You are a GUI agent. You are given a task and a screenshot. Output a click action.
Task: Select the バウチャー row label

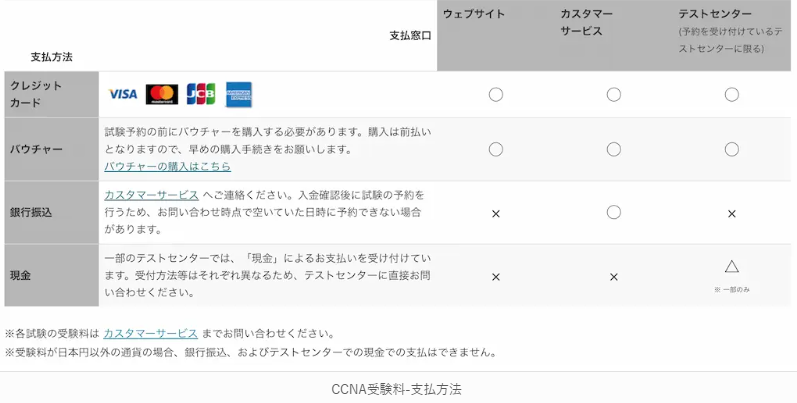(x=36, y=149)
